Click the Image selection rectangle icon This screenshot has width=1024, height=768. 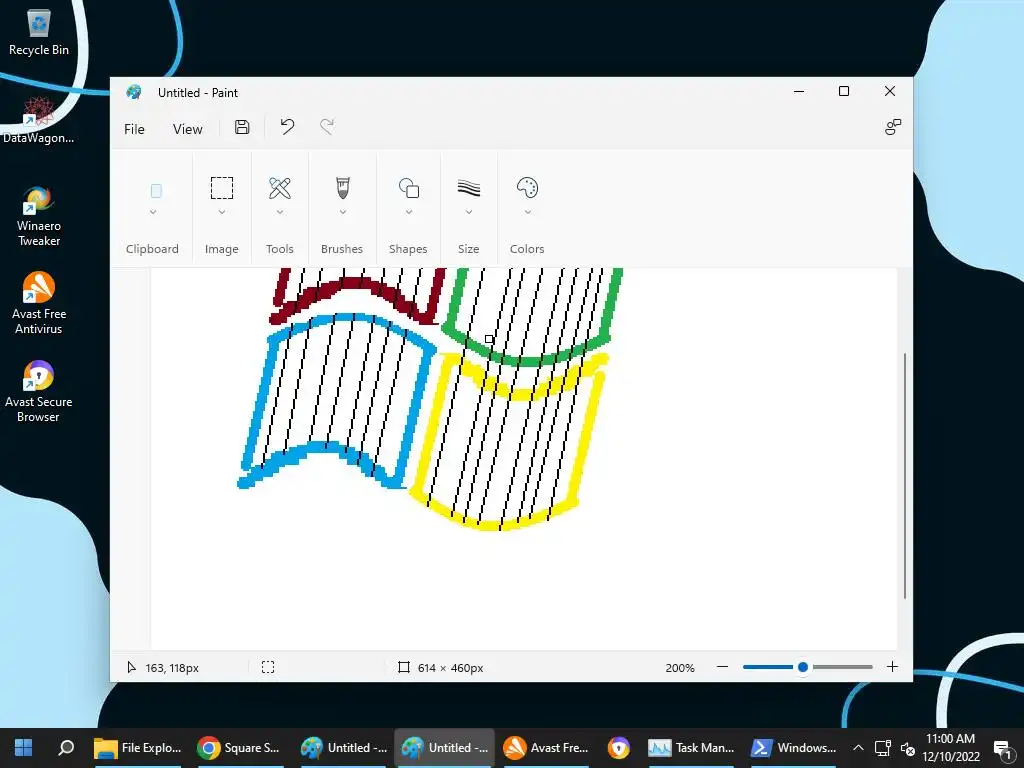tap(221, 188)
